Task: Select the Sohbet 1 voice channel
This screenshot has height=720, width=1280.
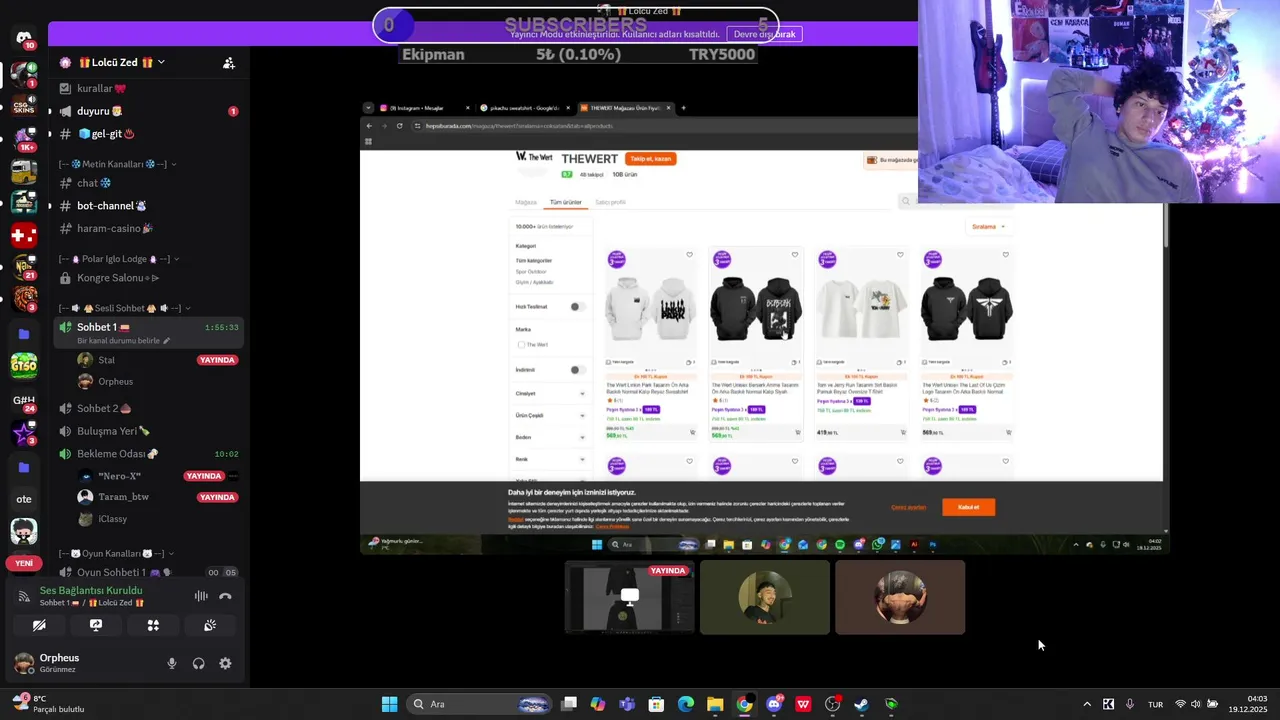Action: click(x=148, y=327)
